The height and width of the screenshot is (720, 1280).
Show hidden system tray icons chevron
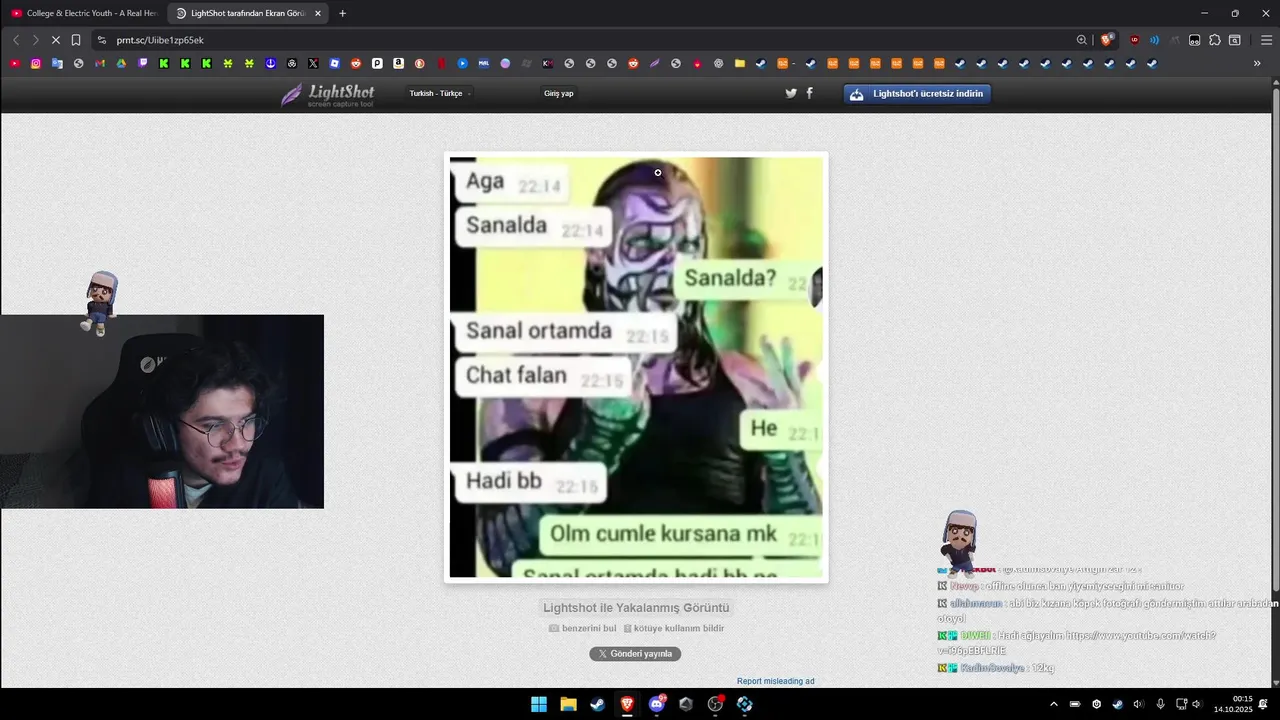point(1053,704)
